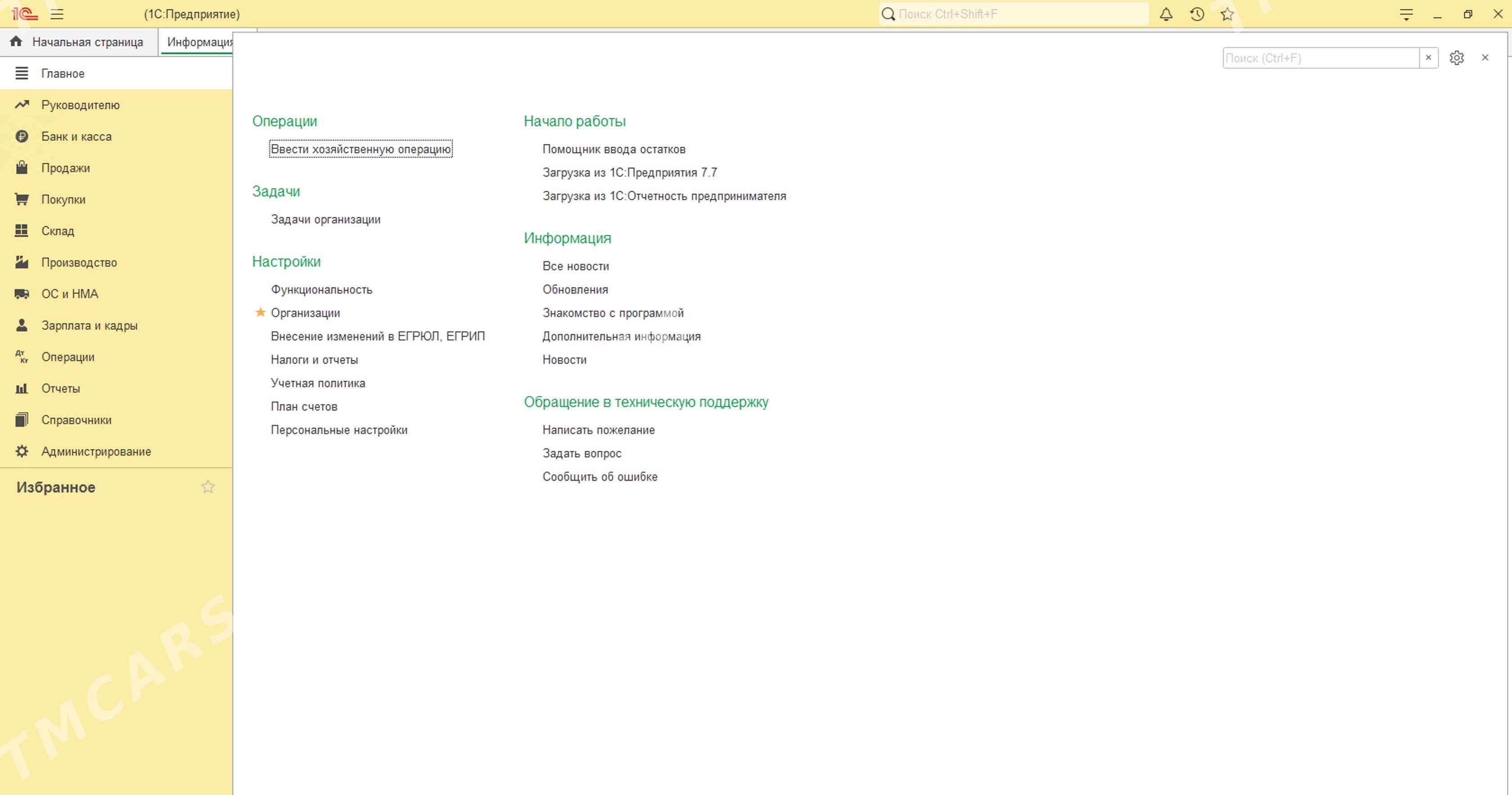This screenshot has height=795, width=1512.
Task: Open Задачи организации
Action: pos(326,219)
